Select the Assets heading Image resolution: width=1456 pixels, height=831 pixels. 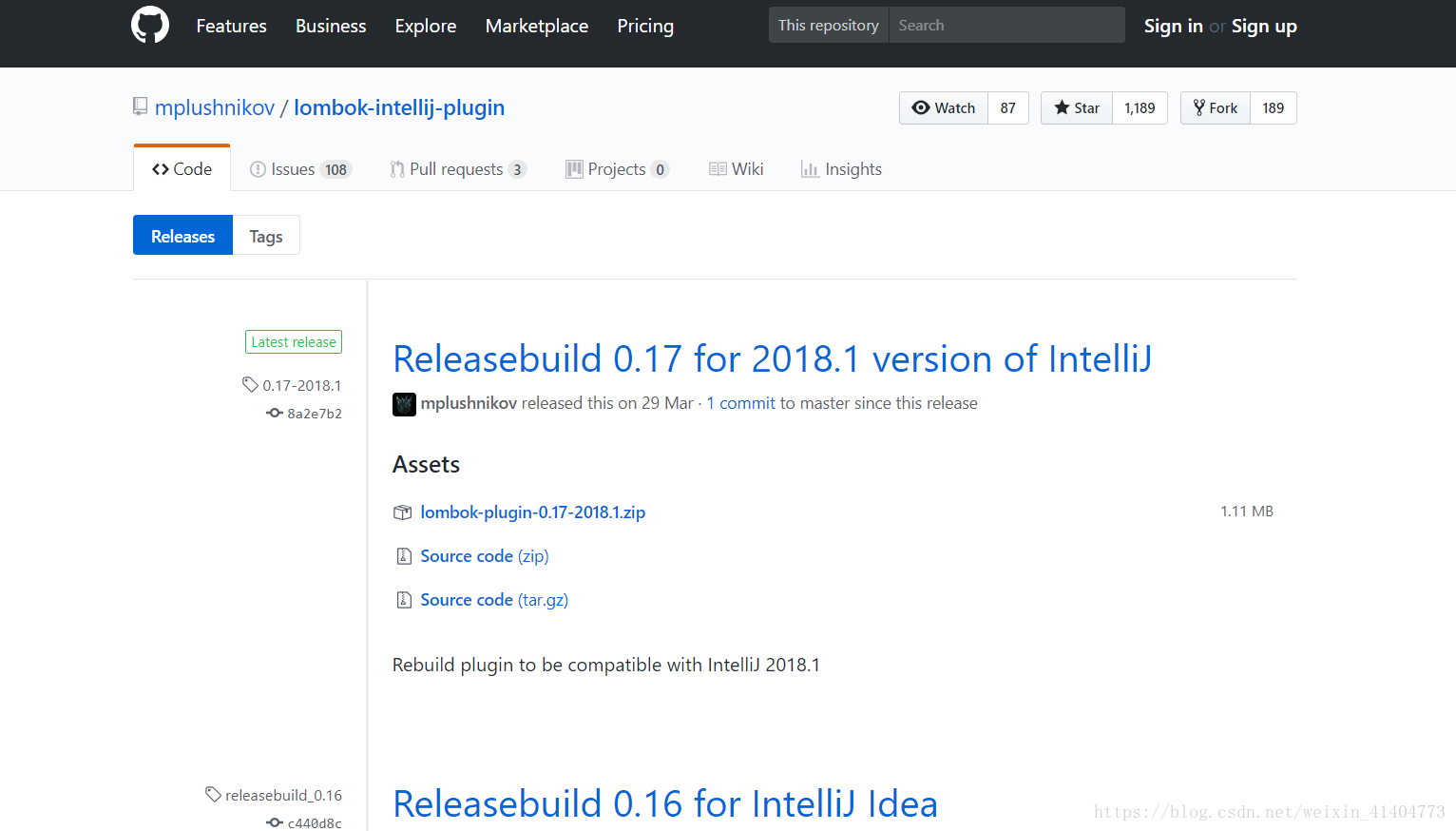(426, 464)
